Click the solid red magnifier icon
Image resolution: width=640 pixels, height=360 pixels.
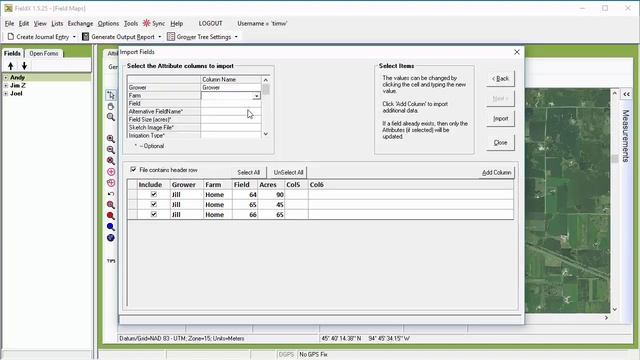111,216
